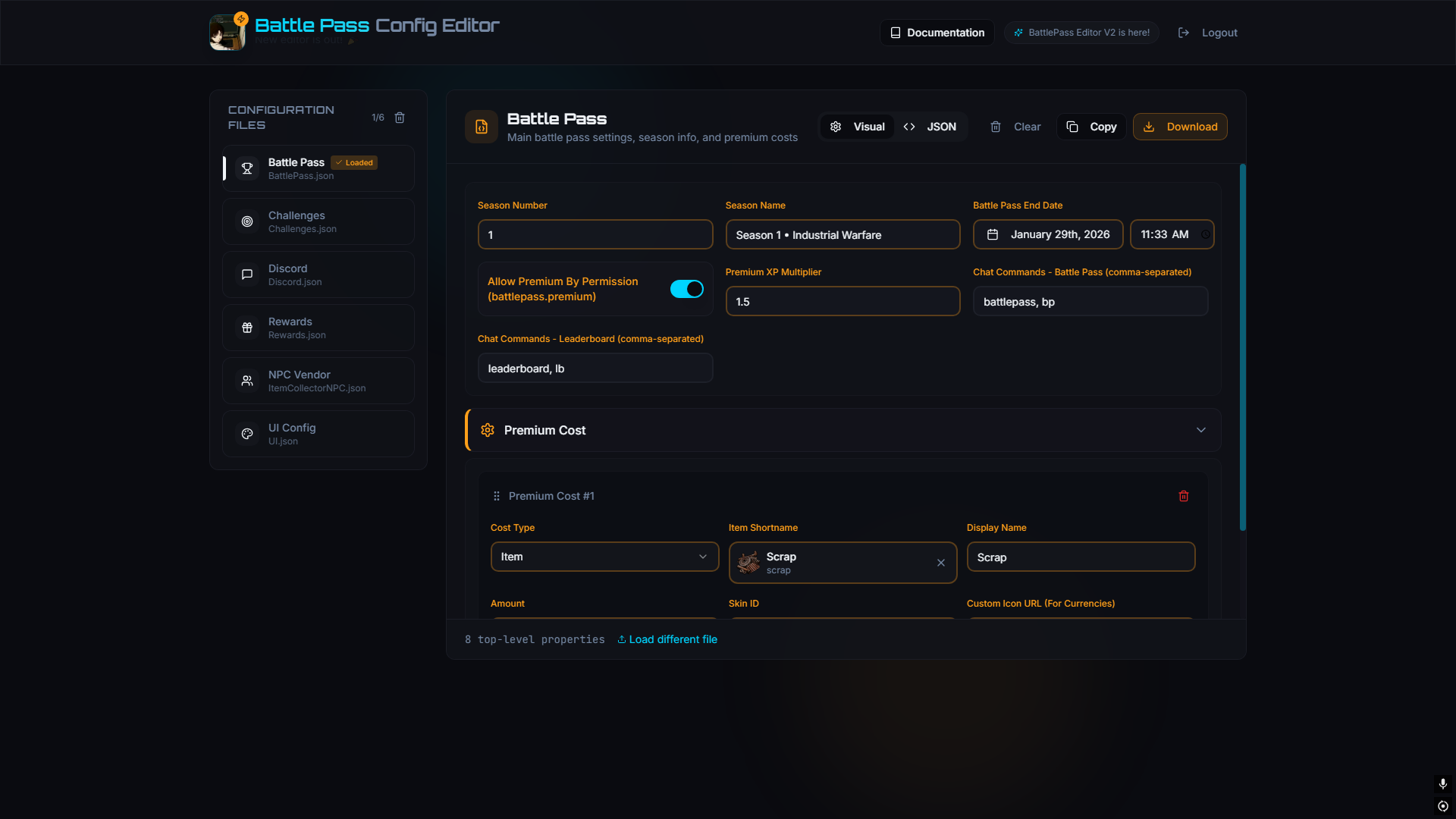Switch to JSON view tab
The image size is (1456, 819).
pos(930,127)
